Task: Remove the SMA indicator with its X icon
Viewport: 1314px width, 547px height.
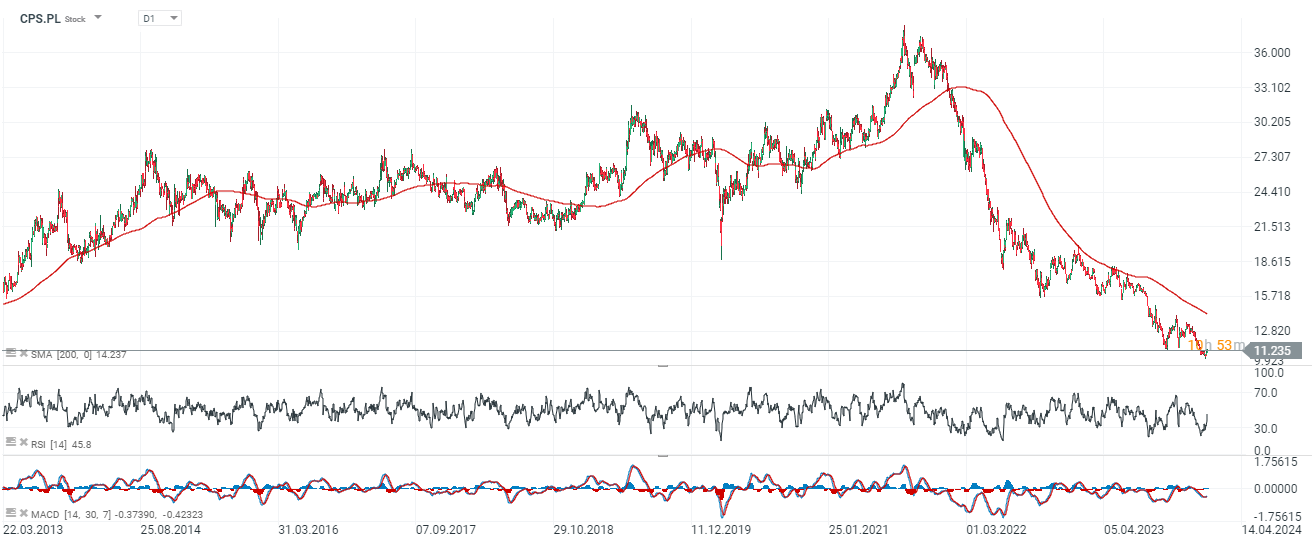Action: pos(23,354)
